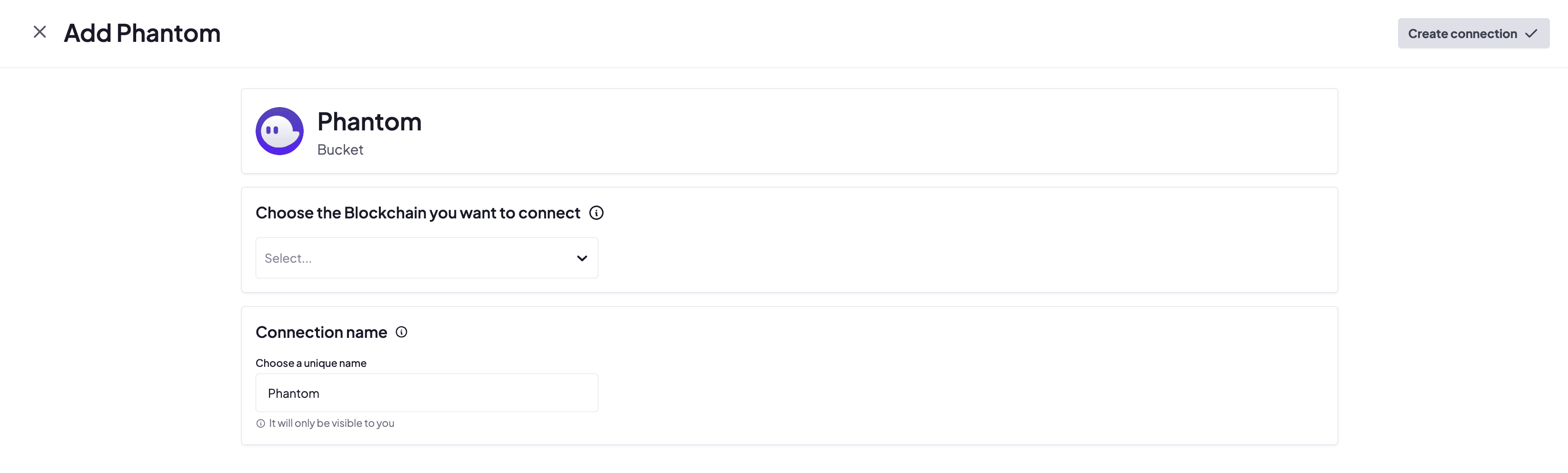The height and width of the screenshot is (473, 1568).
Task: Click the large Phantom heading in the card
Action: 369,122
